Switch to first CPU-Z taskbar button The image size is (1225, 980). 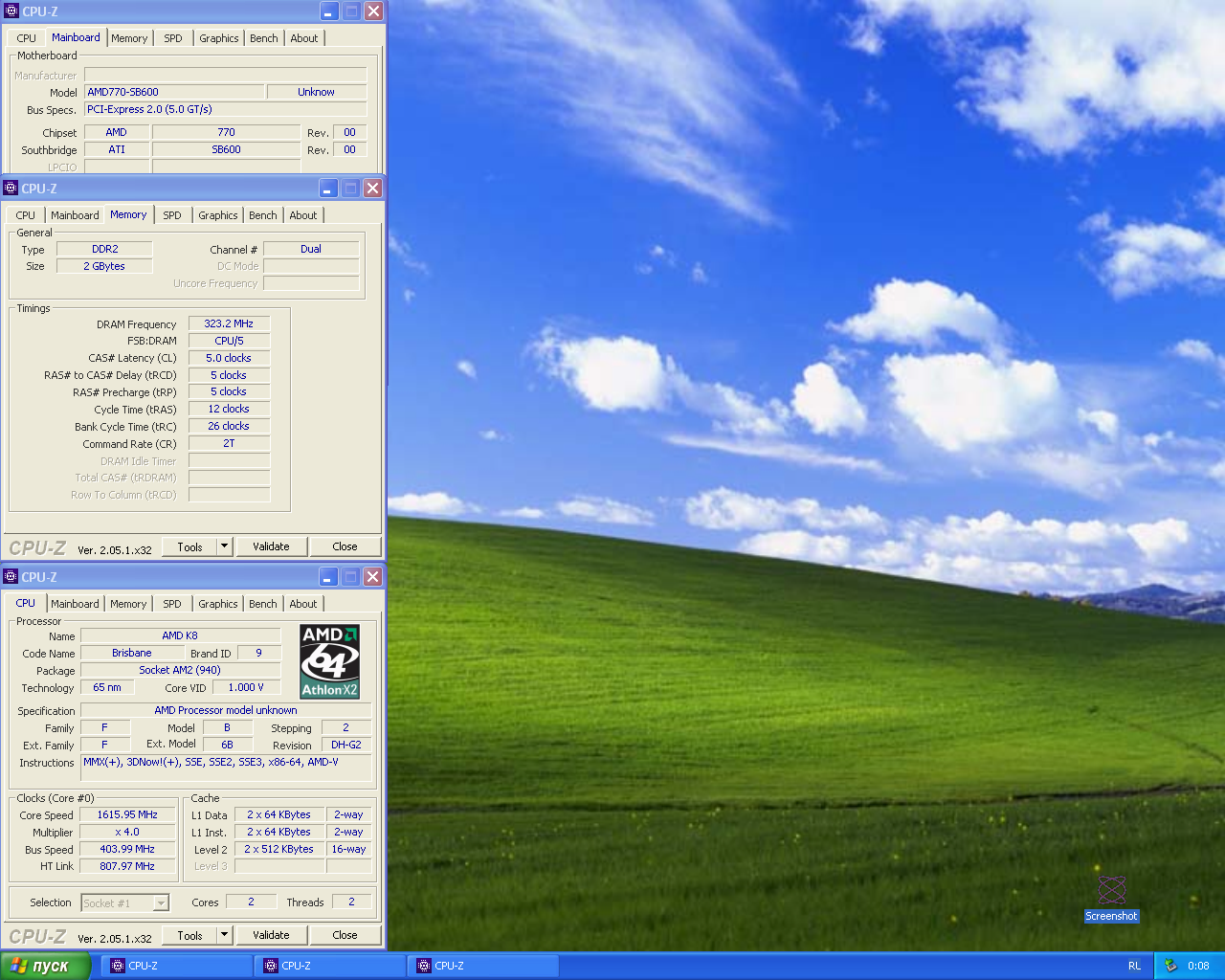coord(178,966)
